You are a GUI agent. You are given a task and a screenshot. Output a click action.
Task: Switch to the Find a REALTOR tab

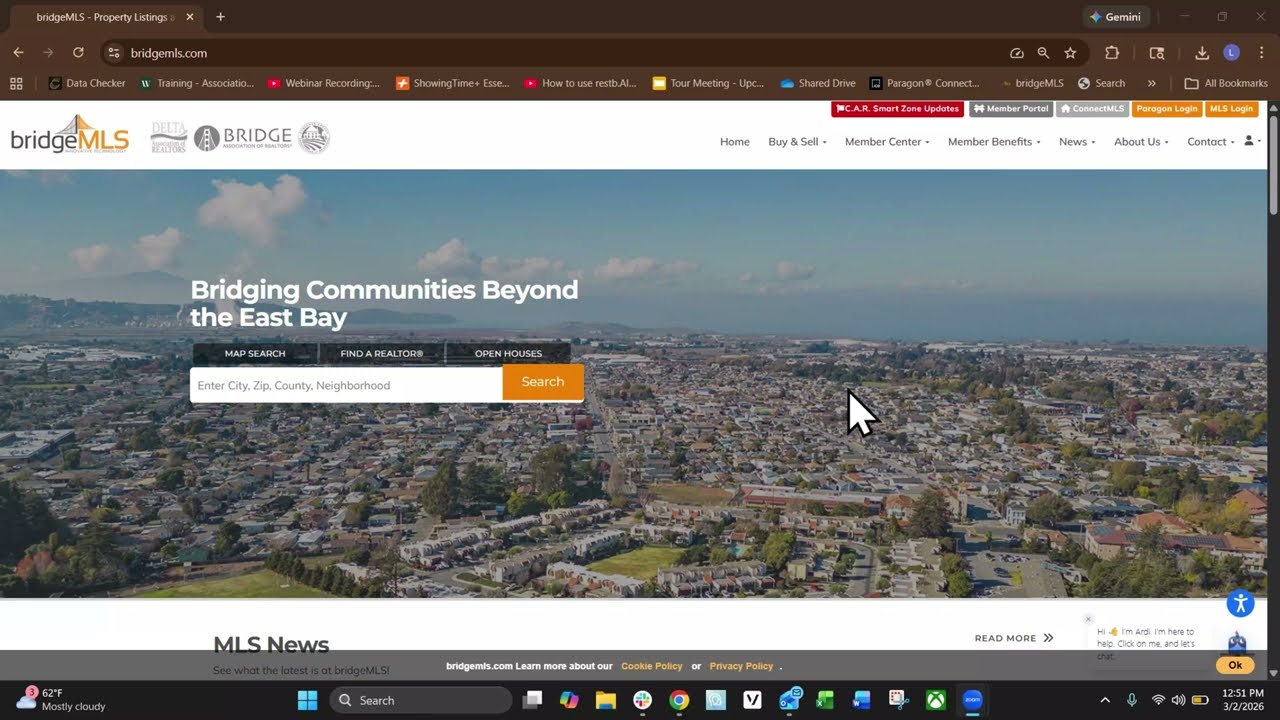pyautogui.click(x=382, y=354)
